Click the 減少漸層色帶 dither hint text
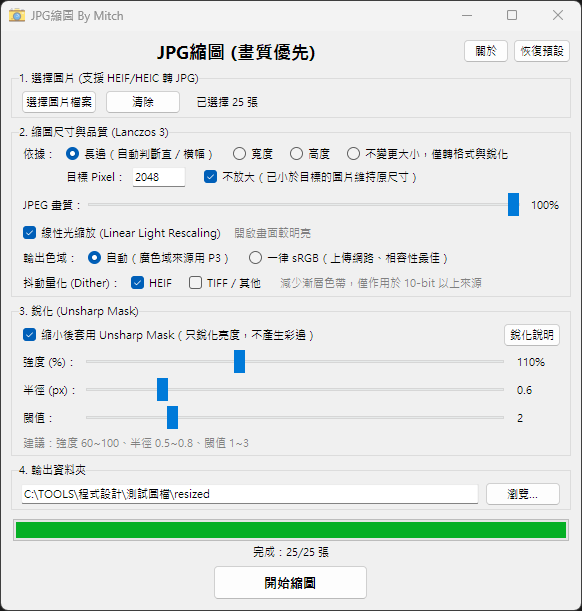 [x=381, y=283]
